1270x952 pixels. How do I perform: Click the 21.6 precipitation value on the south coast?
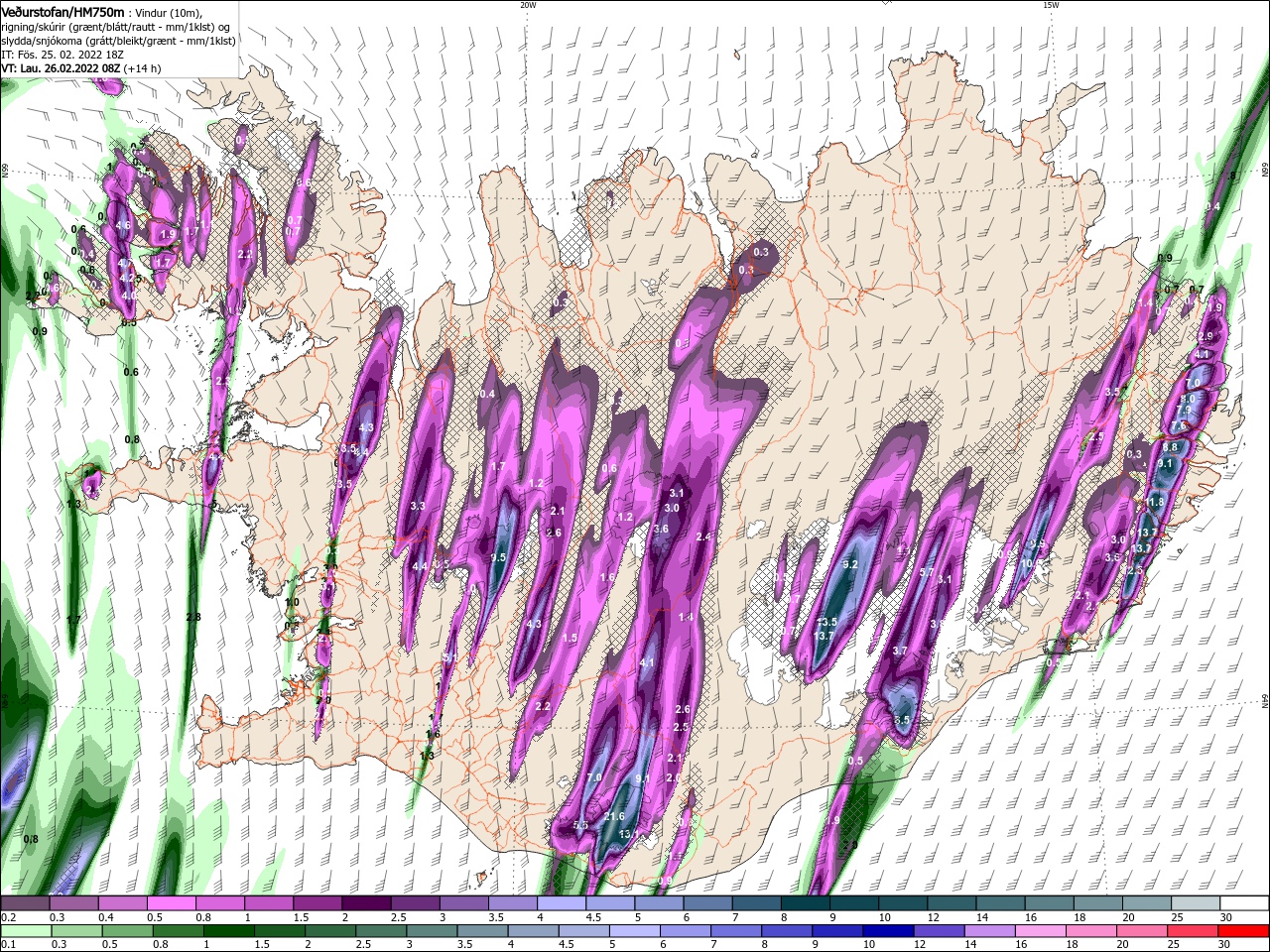point(614,817)
